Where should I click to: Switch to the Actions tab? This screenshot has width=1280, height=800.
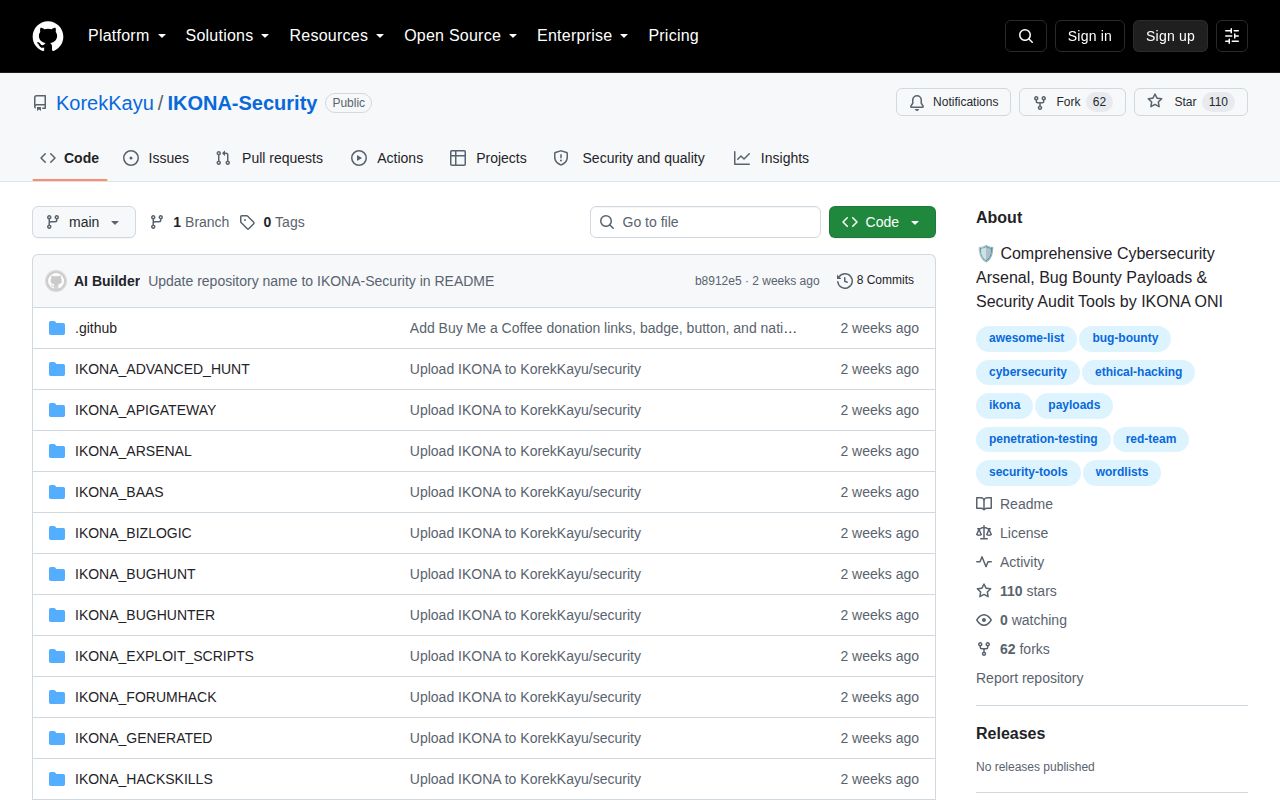[x=387, y=158]
